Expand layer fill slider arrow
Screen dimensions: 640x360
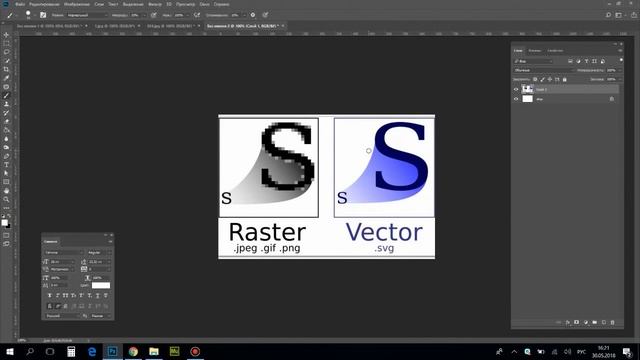(620, 79)
